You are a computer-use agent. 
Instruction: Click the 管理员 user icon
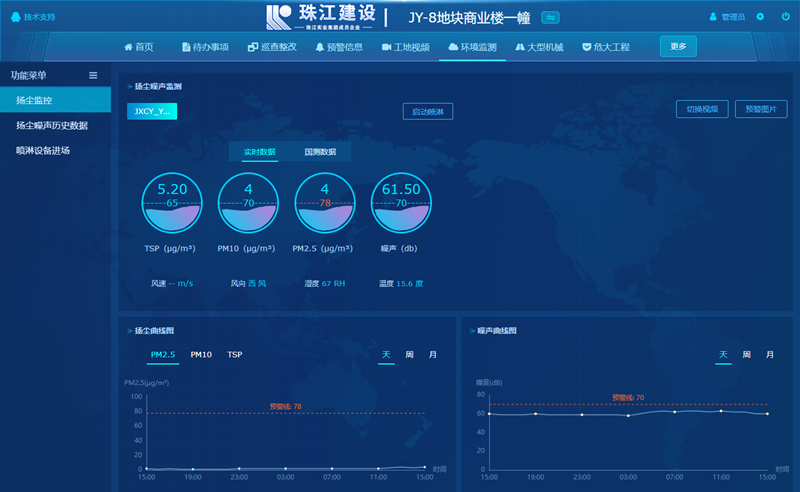(x=713, y=17)
